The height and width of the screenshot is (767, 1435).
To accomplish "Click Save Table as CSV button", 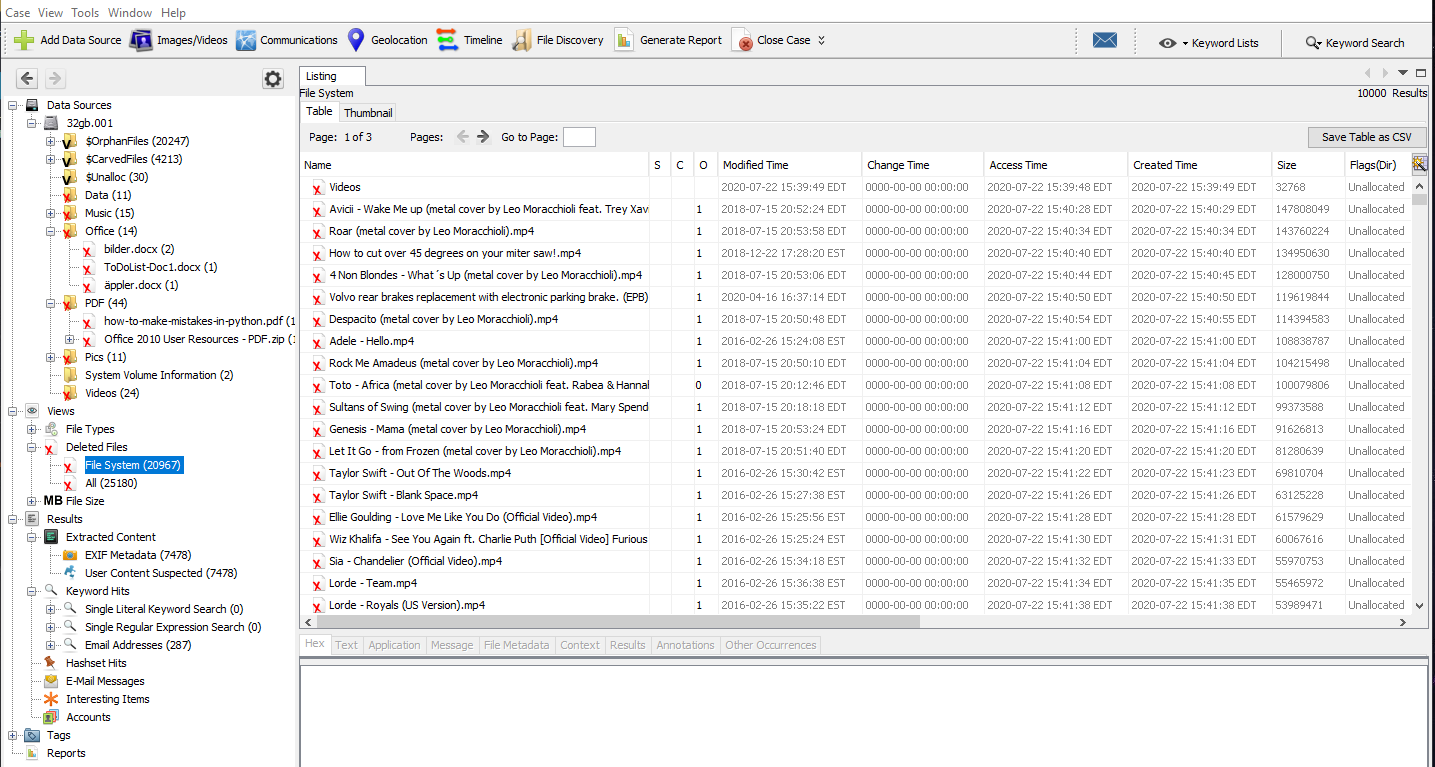I will point(1367,137).
